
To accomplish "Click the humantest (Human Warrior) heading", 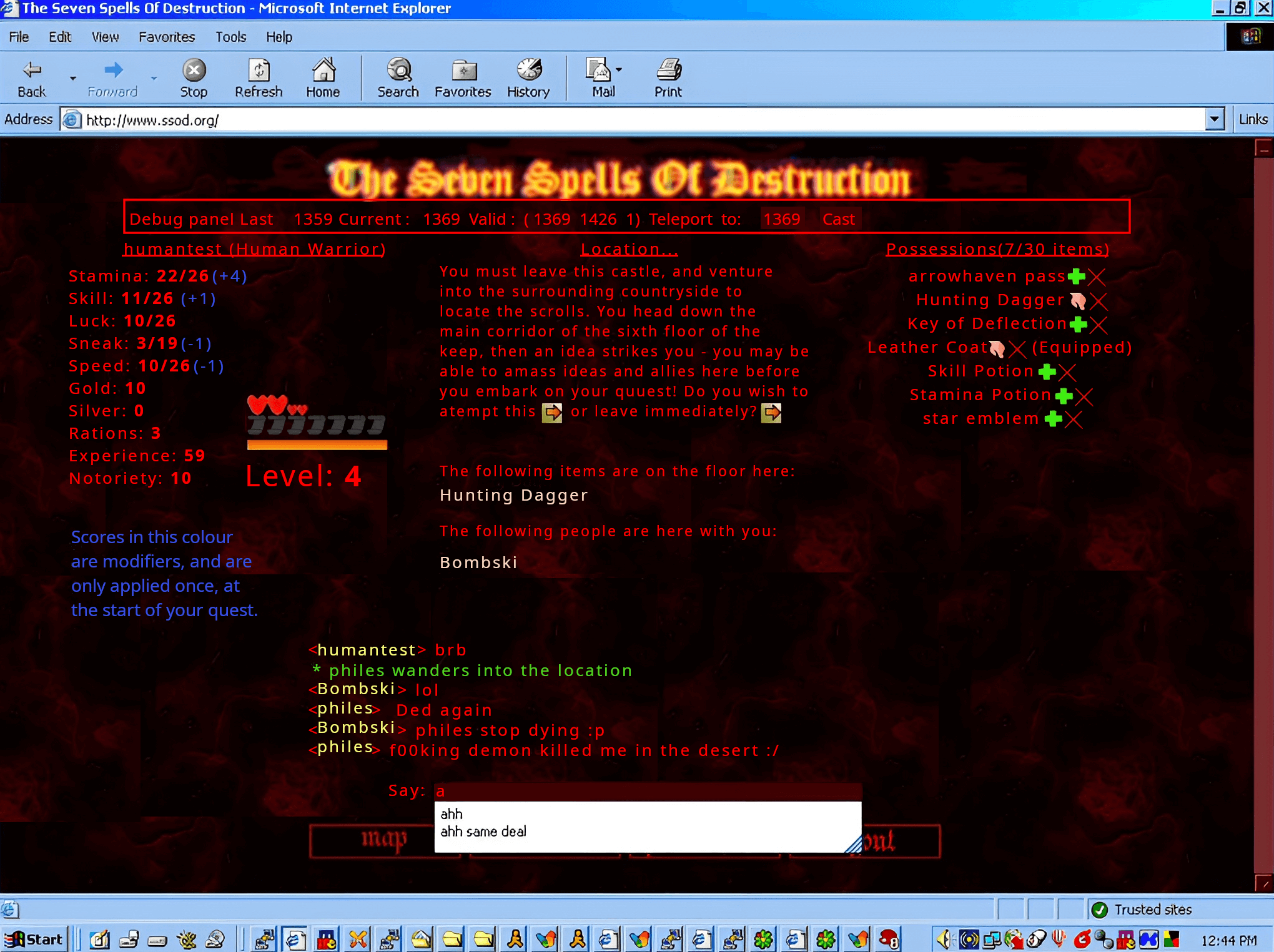I will click(x=254, y=249).
